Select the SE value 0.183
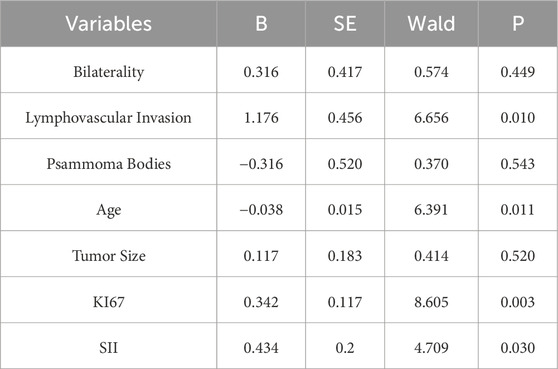This screenshot has width=558, height=369. pyautogui.click(x=345, y=256)
